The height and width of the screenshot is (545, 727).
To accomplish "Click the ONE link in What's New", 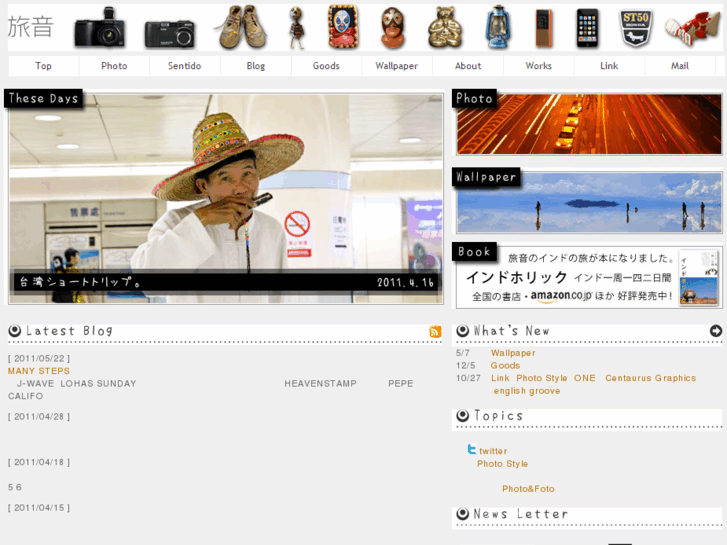I will coord(584,378).
